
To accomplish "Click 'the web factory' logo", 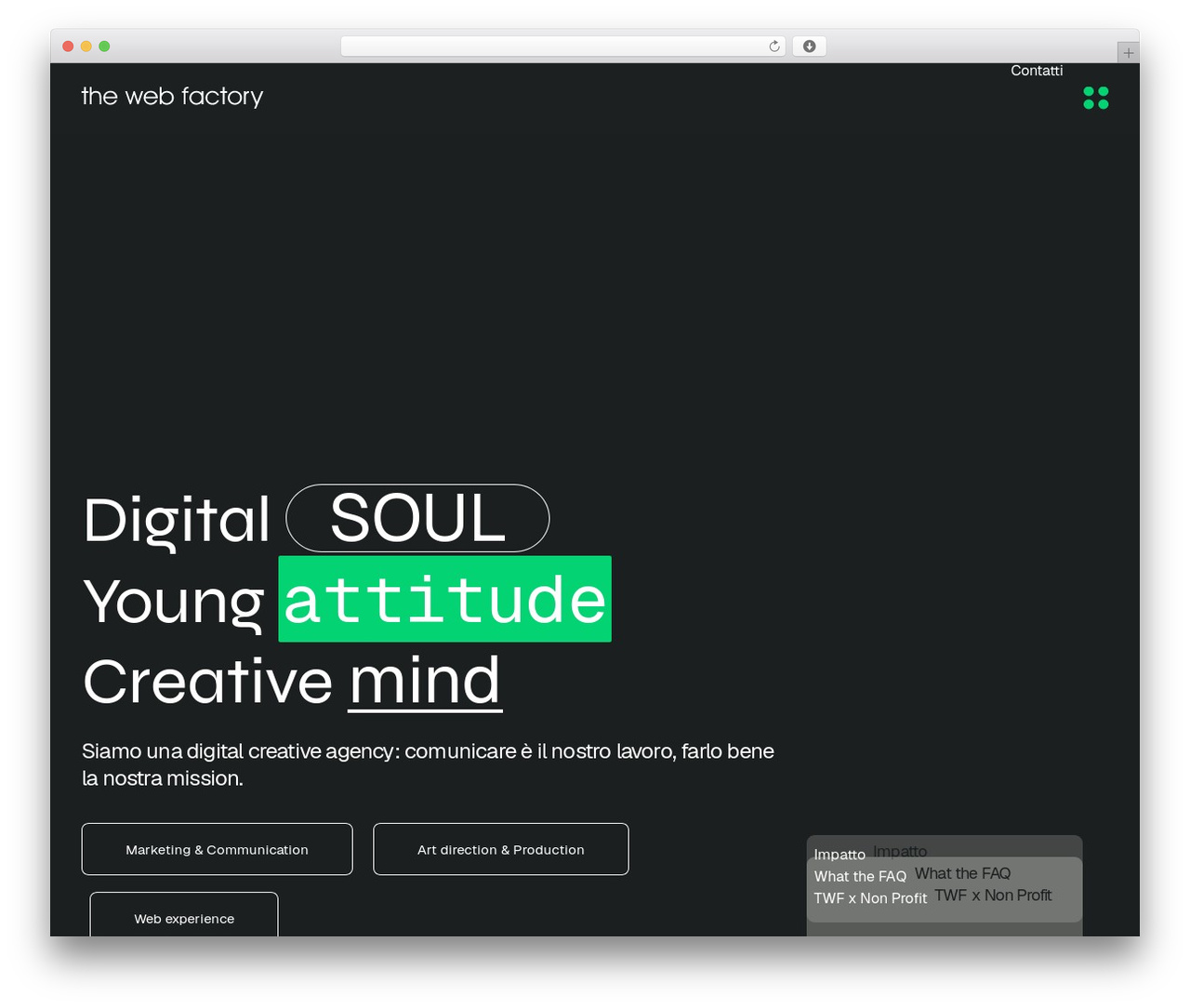I will coord(172,97).
